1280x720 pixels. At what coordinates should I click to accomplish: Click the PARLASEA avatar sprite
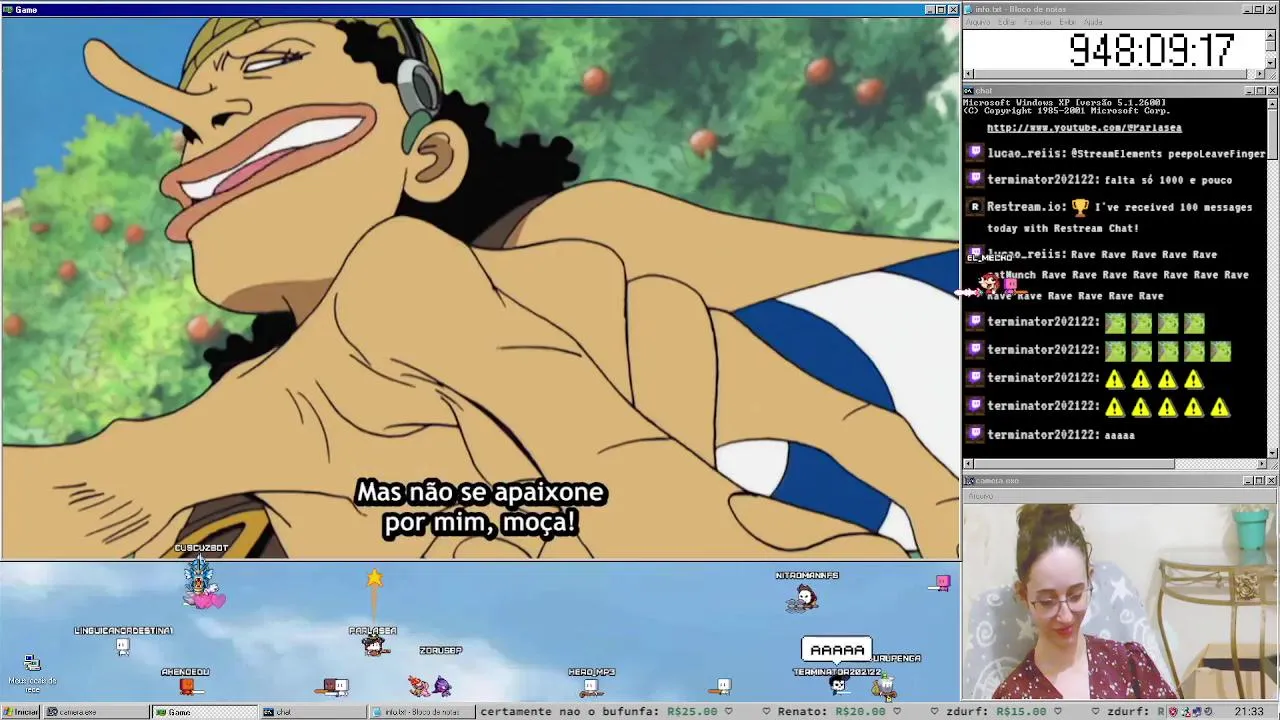375,646
